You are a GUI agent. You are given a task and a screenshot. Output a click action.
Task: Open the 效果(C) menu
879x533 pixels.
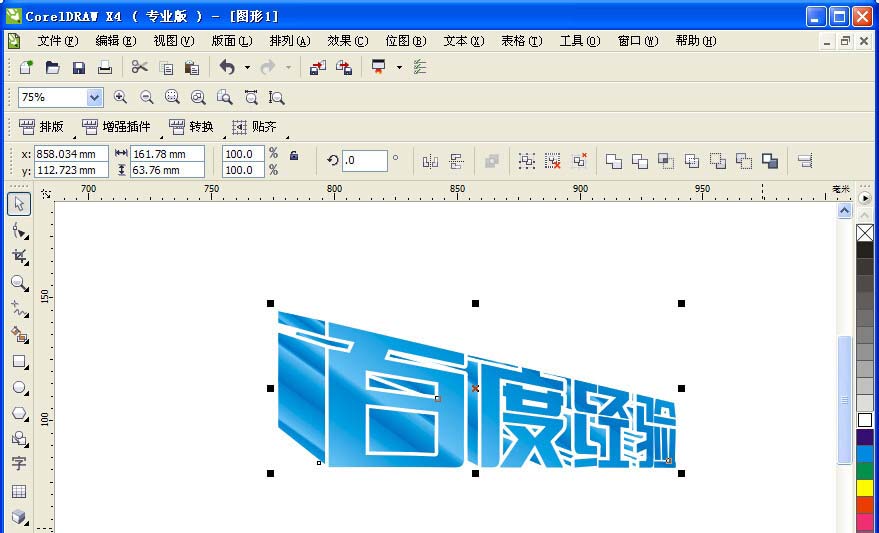pos(348,41)
